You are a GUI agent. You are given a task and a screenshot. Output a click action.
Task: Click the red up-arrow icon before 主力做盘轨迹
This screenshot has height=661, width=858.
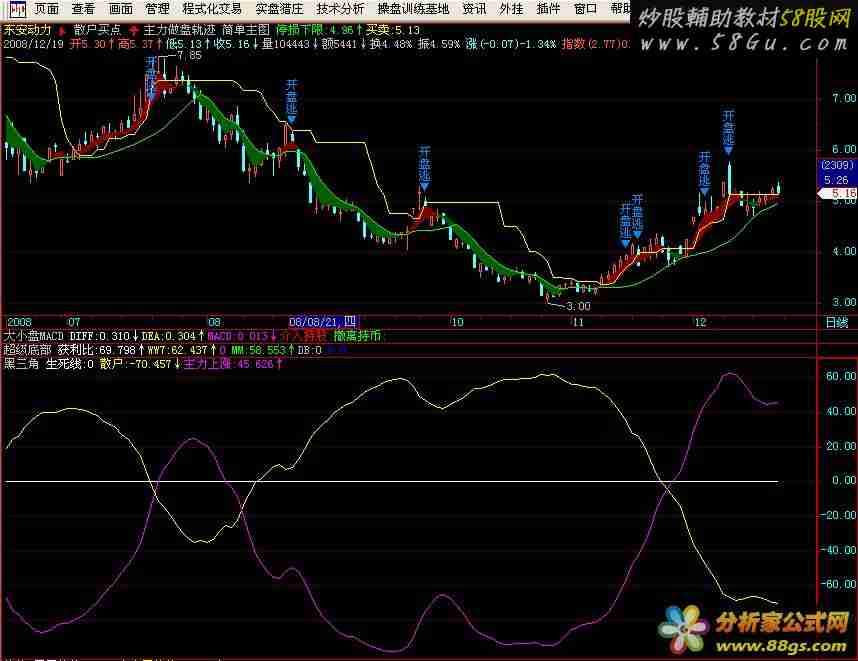(134, 30)
